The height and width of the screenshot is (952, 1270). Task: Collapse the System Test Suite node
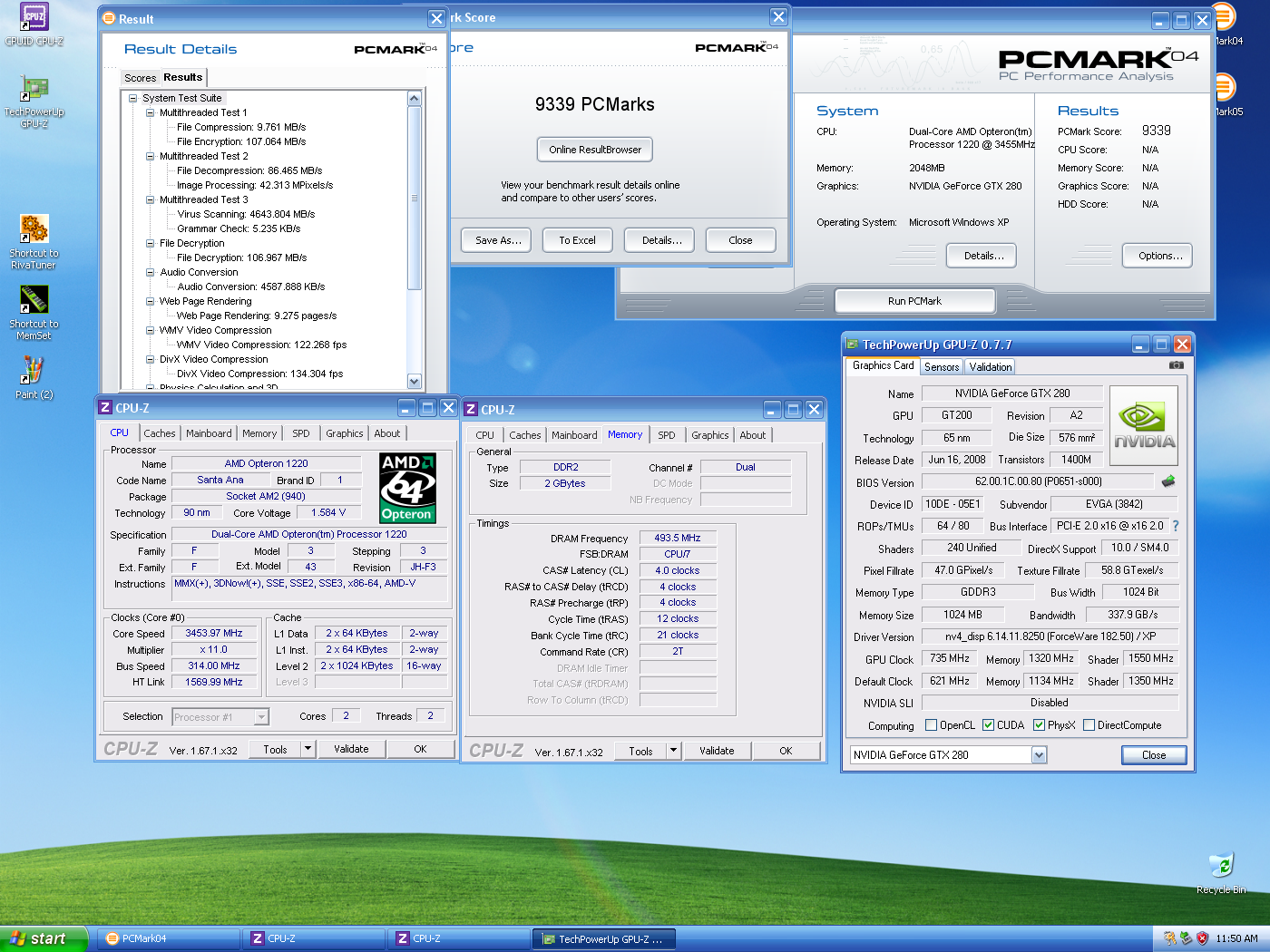[132, 98]
